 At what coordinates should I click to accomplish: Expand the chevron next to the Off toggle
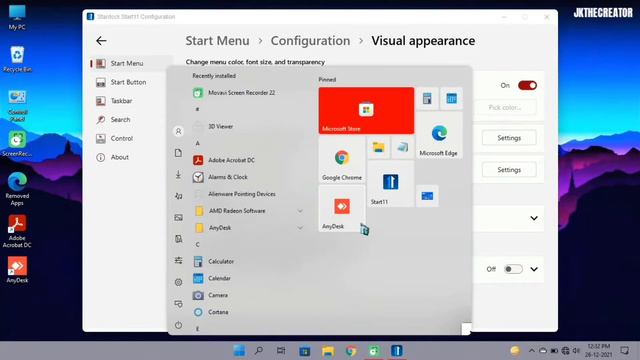pos(534,269)
